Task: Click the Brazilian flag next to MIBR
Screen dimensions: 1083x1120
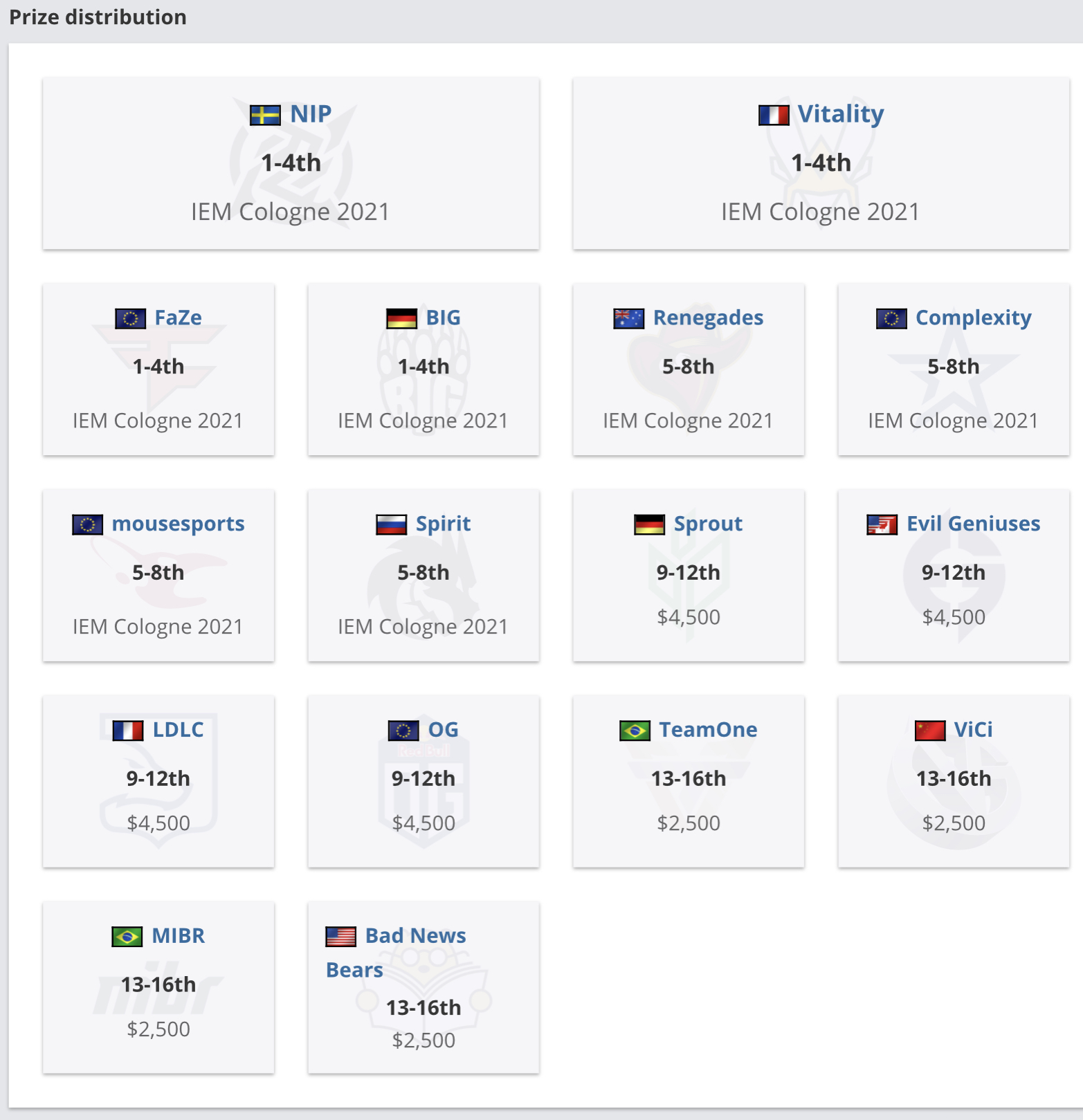Action: [x=127, y=937]
